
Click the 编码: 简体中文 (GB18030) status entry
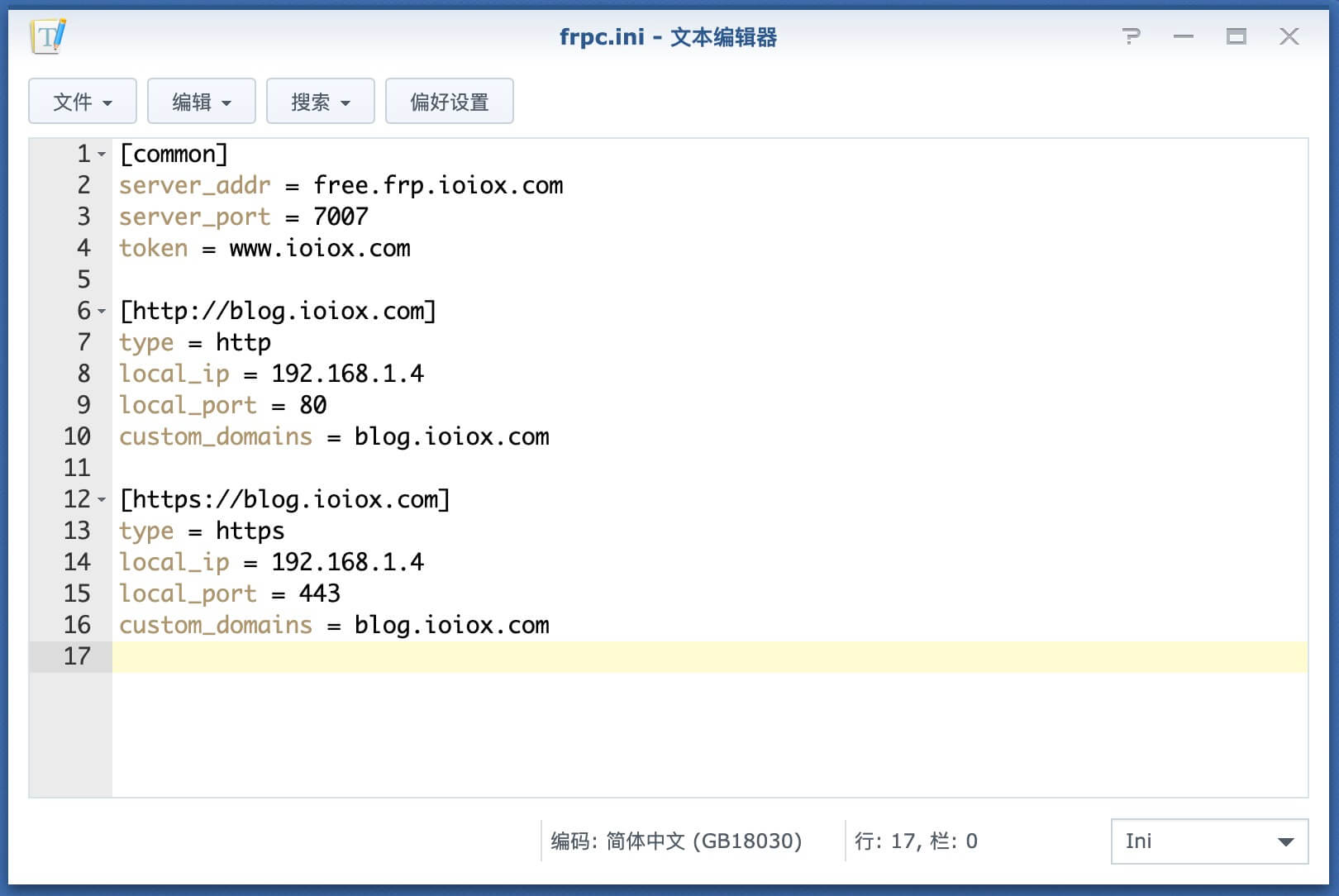676,841
